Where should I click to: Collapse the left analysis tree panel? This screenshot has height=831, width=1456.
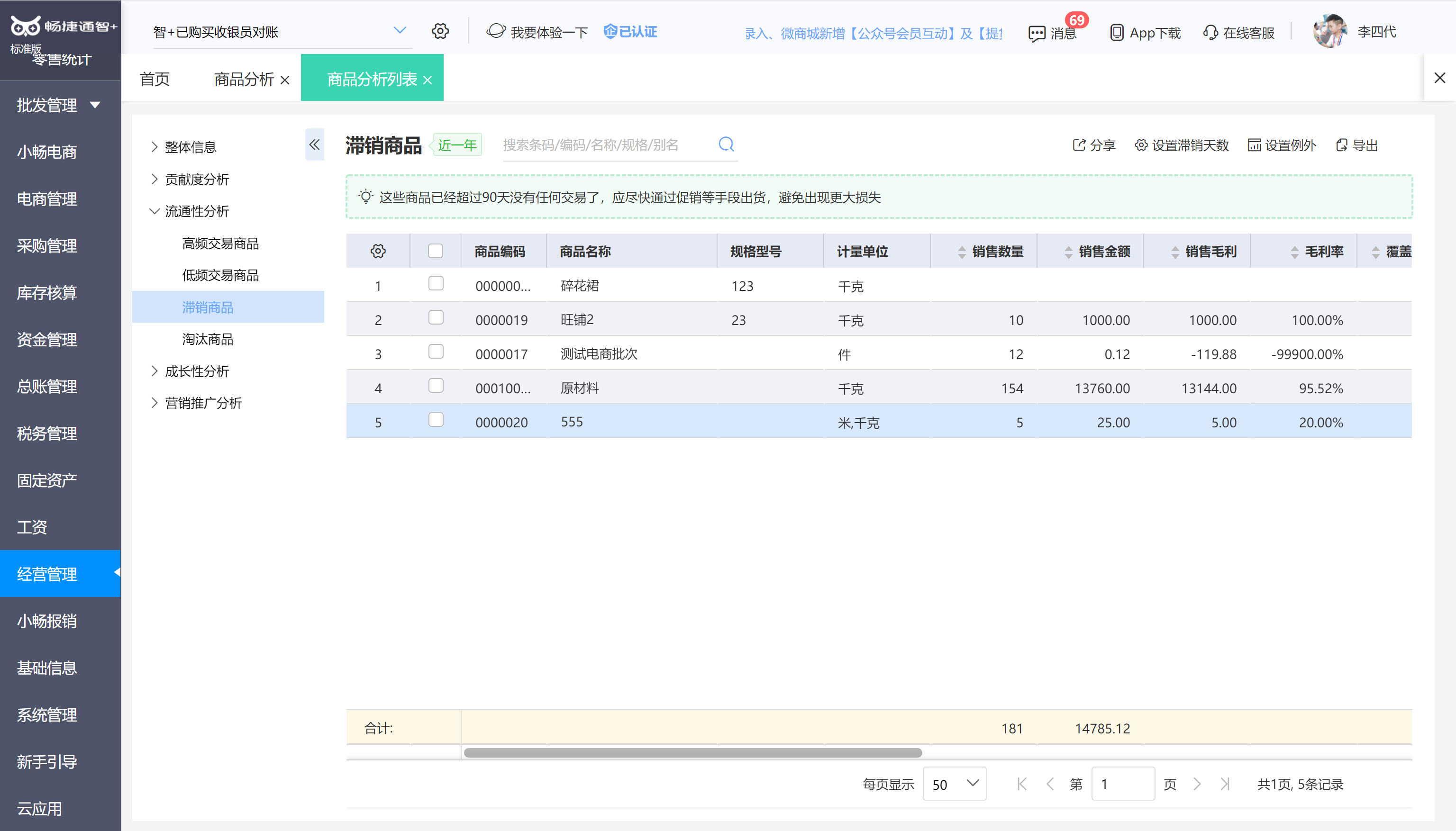[314, 145]
